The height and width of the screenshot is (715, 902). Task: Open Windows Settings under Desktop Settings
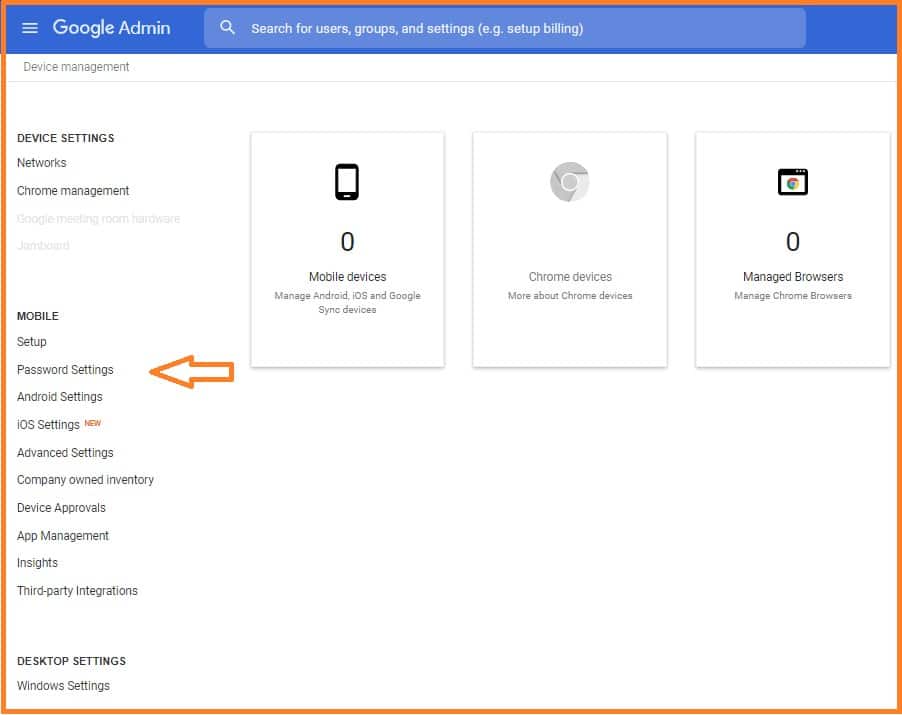(x=63, y=686)
